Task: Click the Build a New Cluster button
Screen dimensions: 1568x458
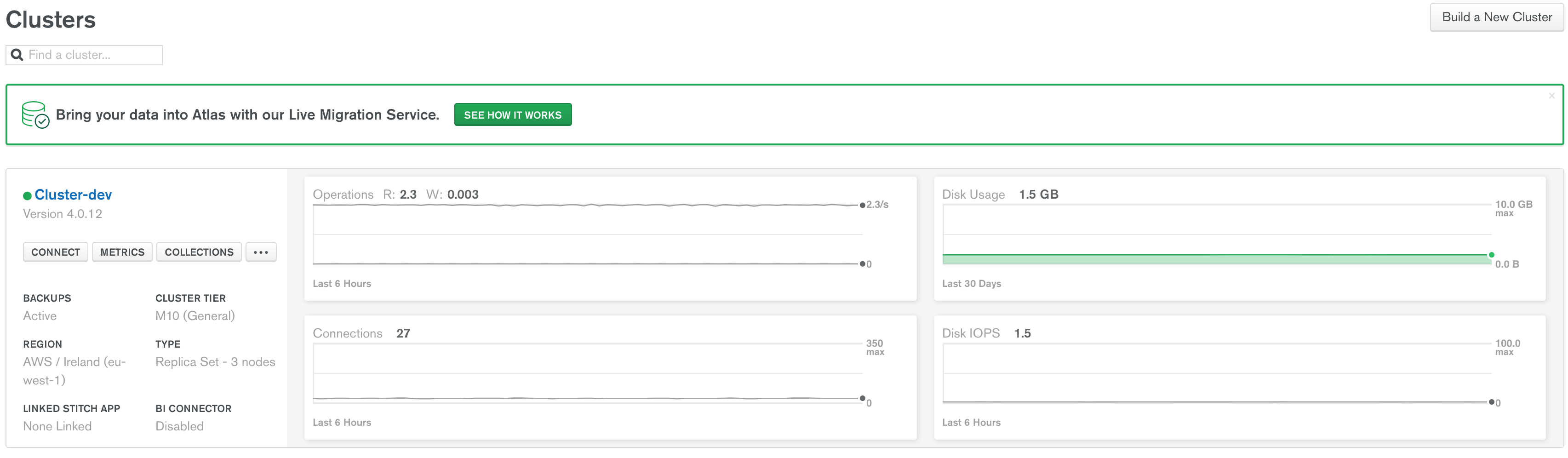Action: (x=1496, y=17)
